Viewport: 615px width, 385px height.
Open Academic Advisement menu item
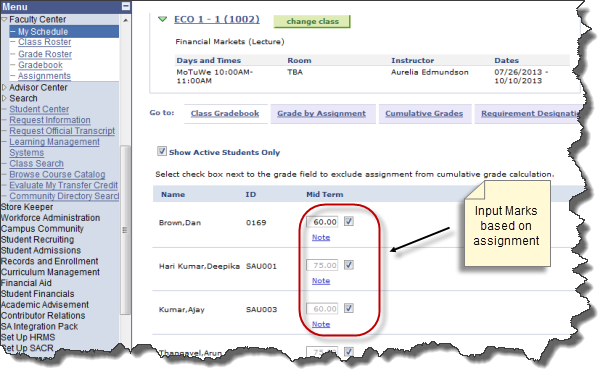tap(45, 305)
